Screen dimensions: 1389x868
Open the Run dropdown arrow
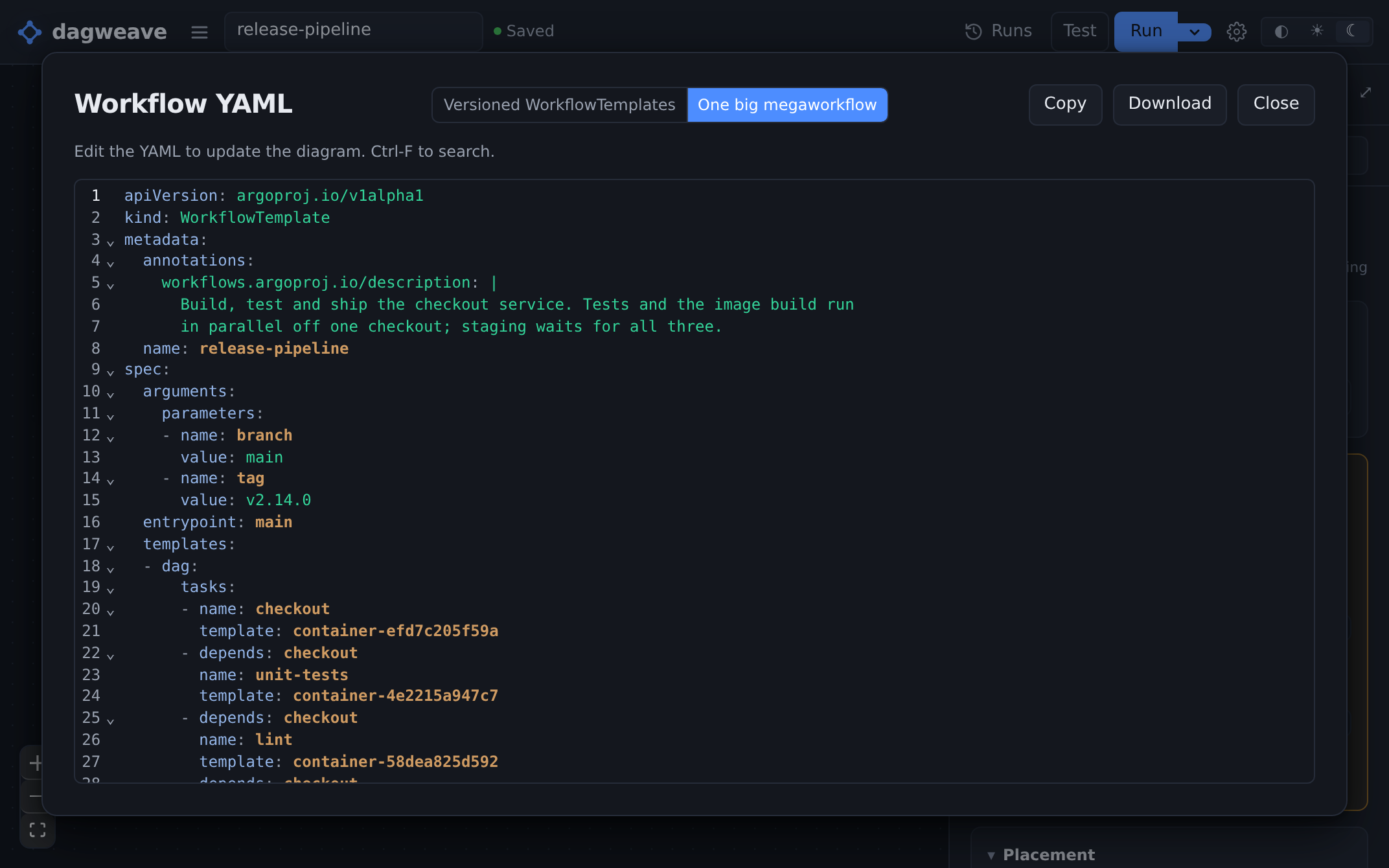[x=1195, y=32]
